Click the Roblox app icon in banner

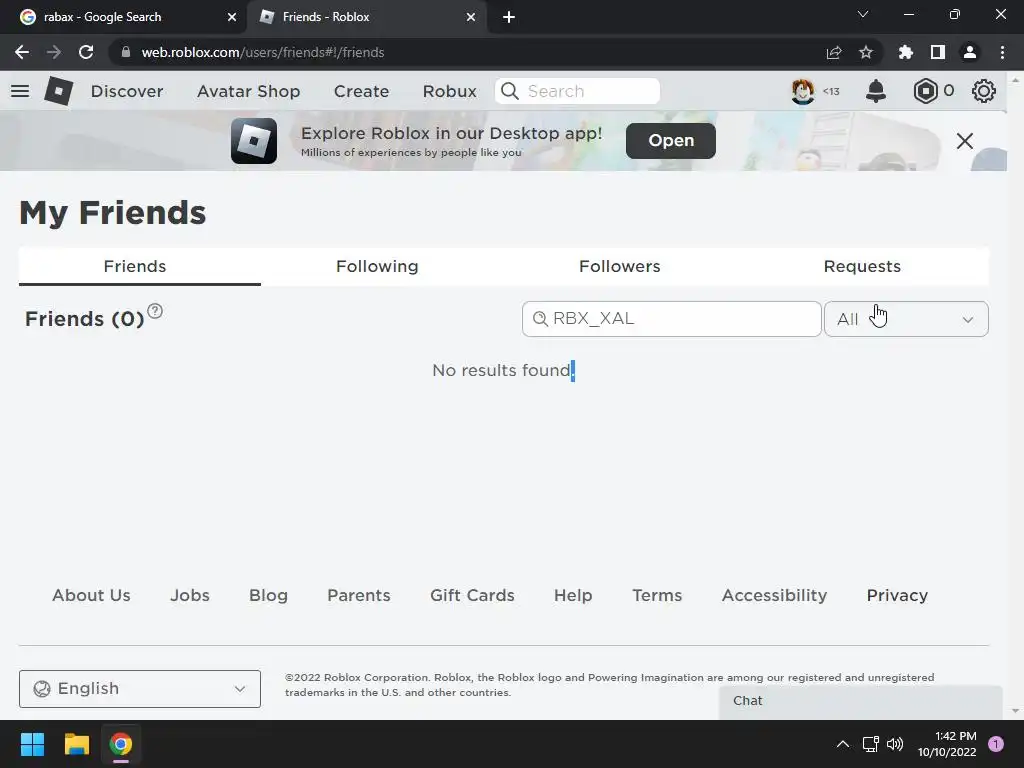click(254, 140)
